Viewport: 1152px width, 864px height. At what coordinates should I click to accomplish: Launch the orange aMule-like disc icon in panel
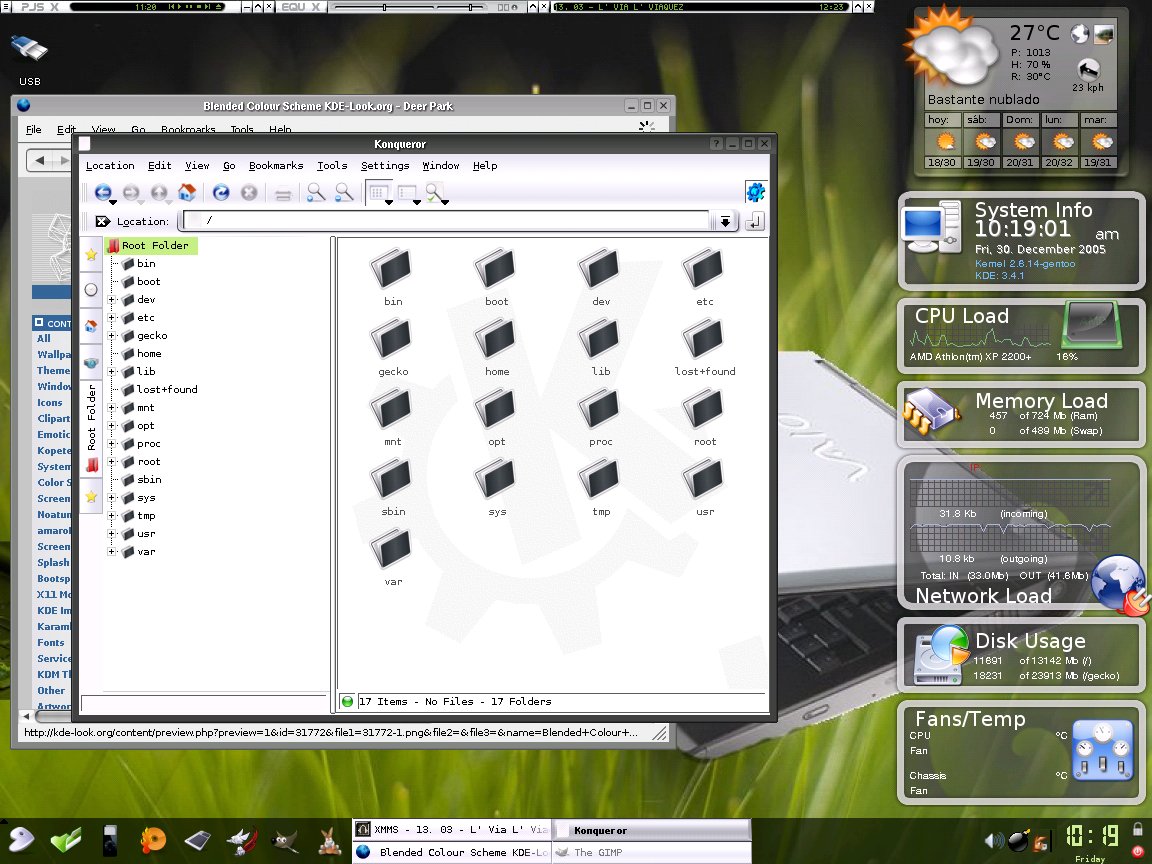tap(154, 840)
